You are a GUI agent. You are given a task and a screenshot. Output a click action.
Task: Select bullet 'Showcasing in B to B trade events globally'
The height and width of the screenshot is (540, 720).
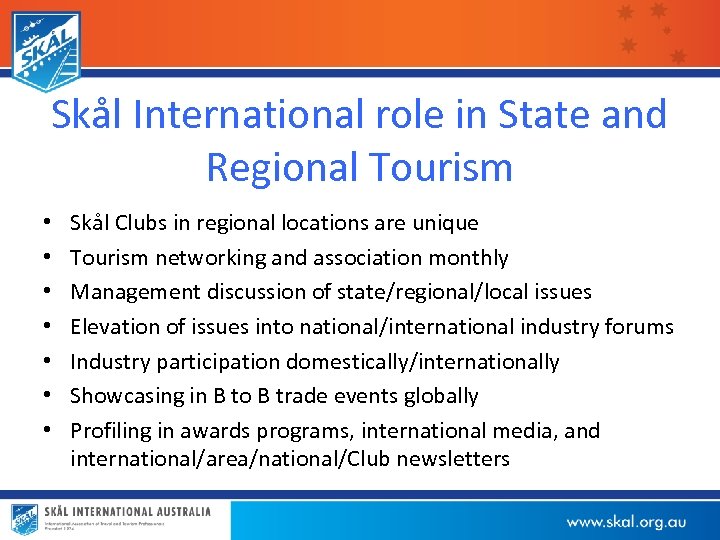tap(274, 396)
